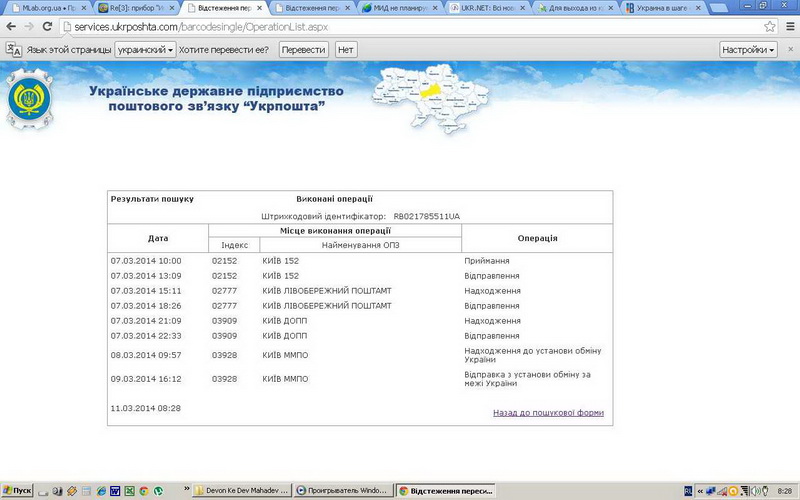Click the browser back arrow
800x500 pixels.
pos(10,26)
